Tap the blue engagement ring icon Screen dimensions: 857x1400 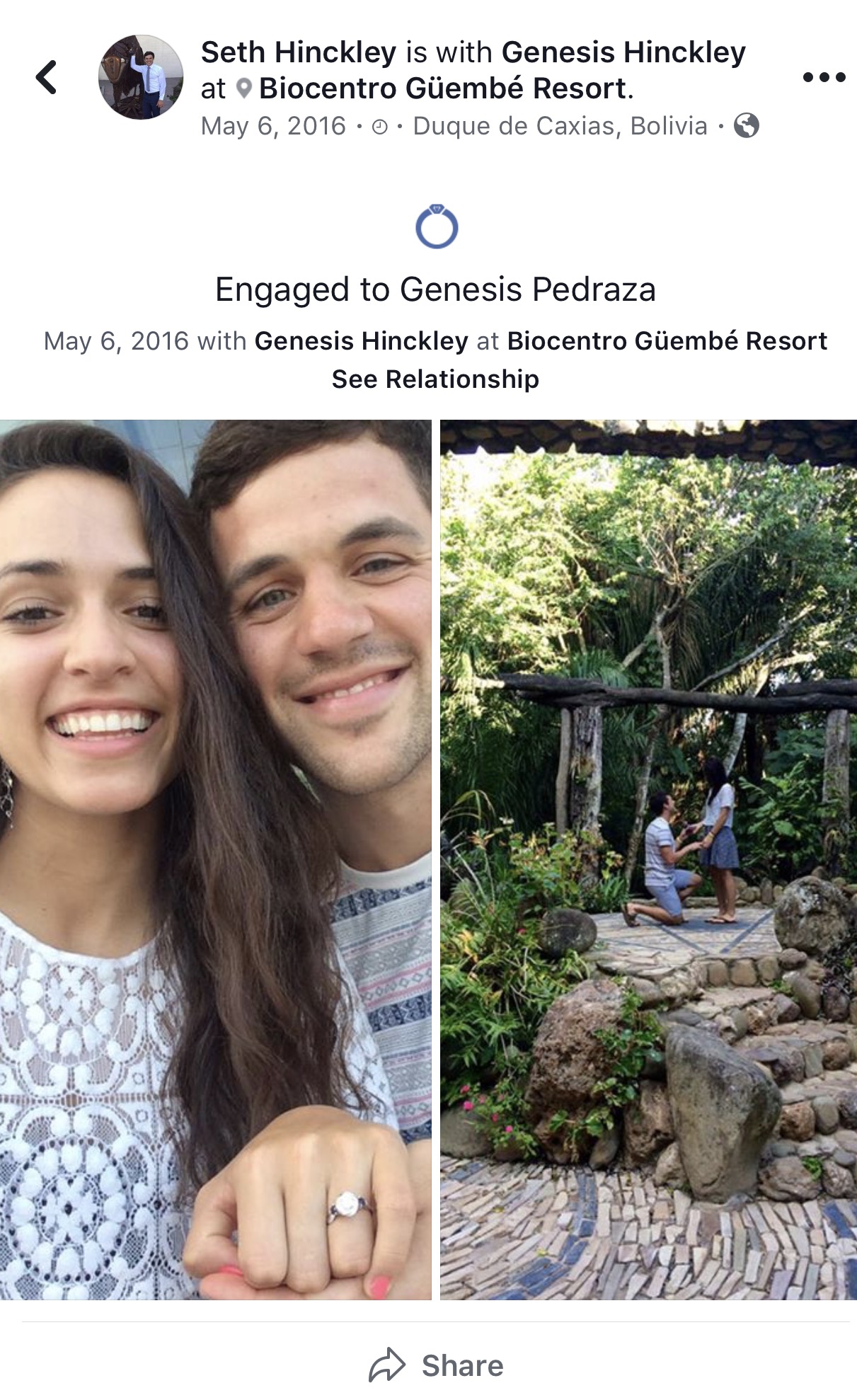coord(437,226)
